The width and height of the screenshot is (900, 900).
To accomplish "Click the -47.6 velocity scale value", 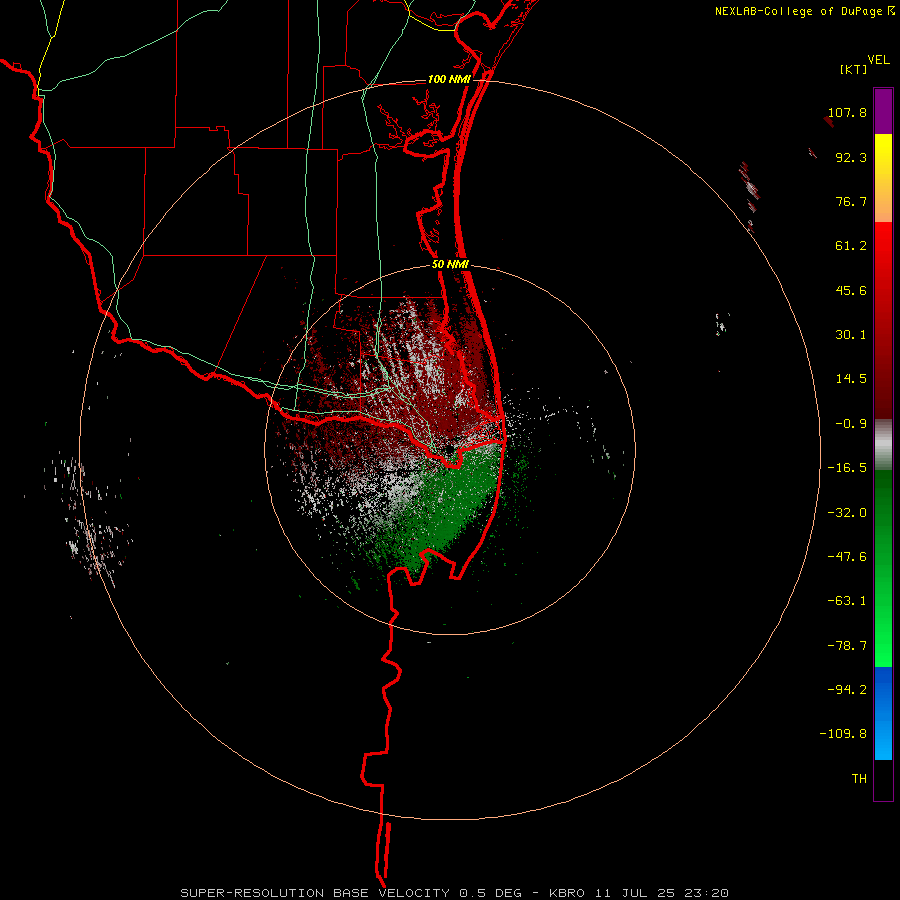I will pyautogui.click(x=847, y=556).
